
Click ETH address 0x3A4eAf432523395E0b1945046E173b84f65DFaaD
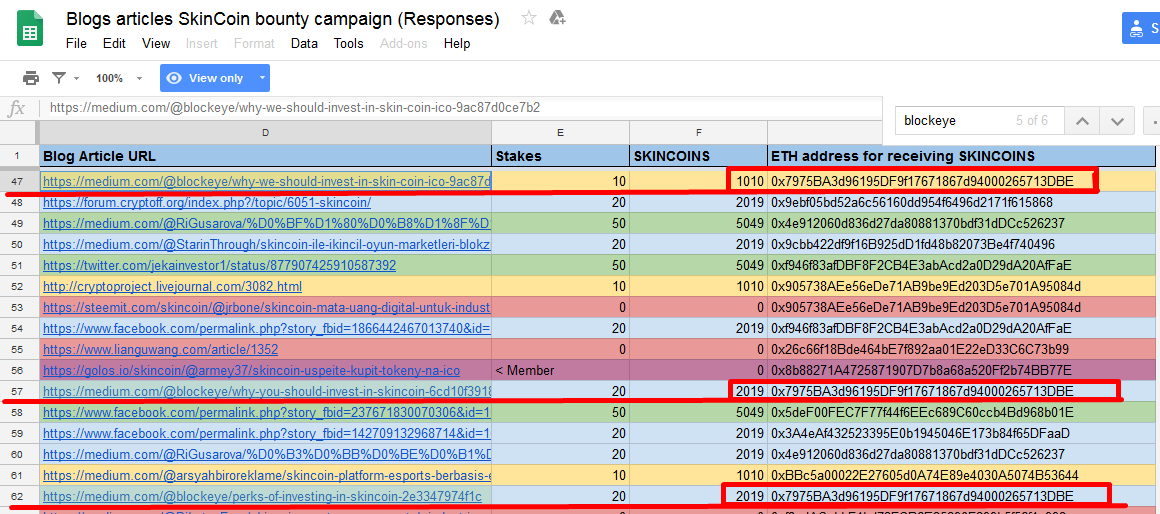tap(920, 433)
